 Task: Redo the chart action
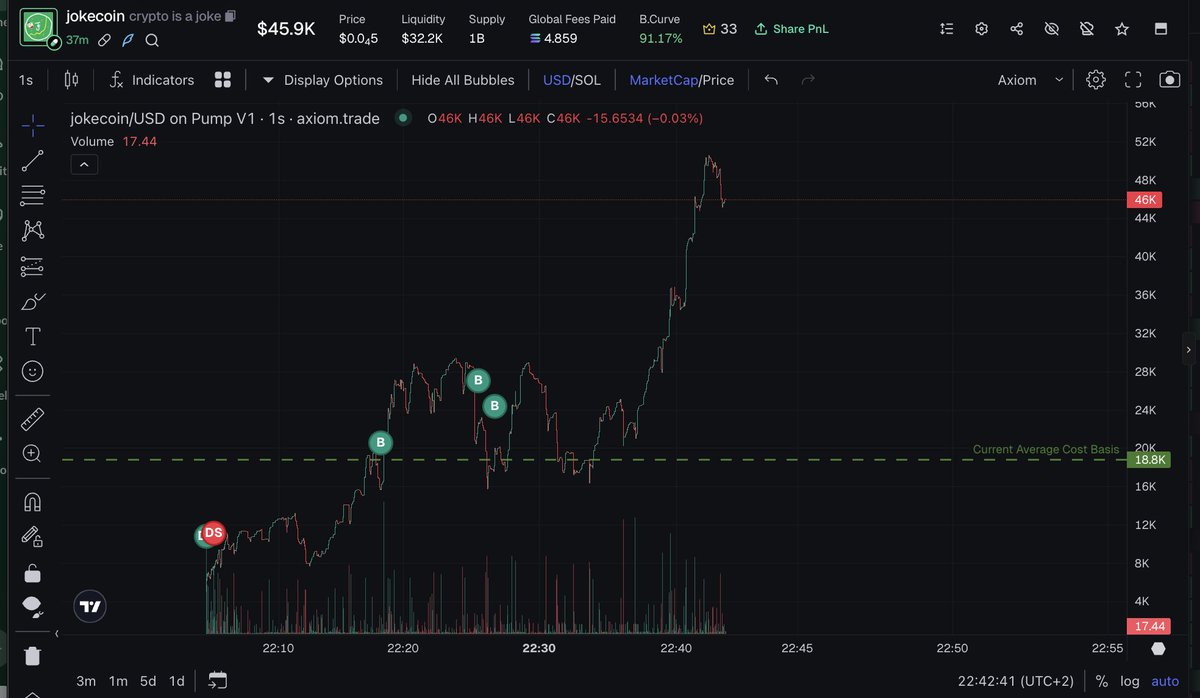(809, 80)
